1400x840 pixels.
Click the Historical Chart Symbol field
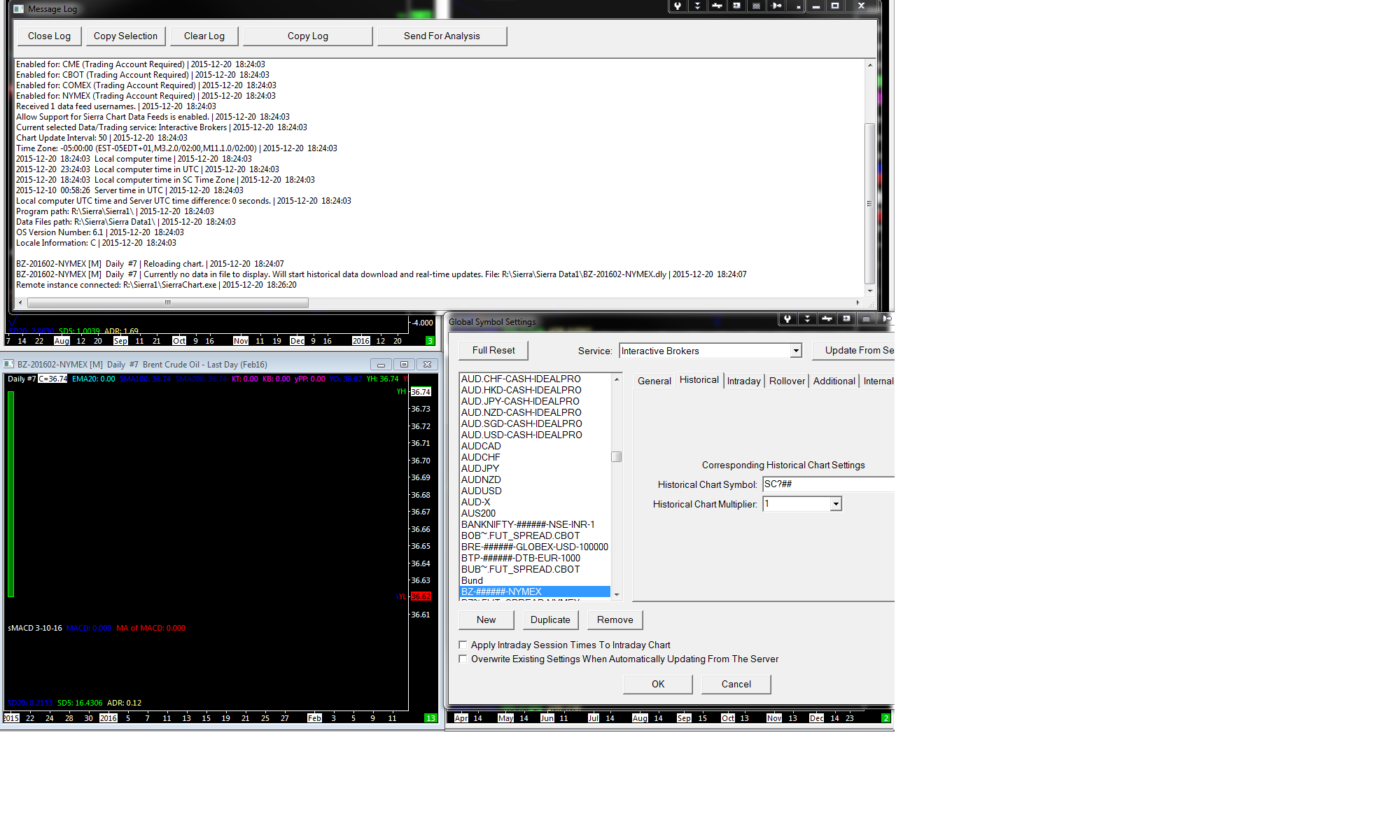coord(826,484)
